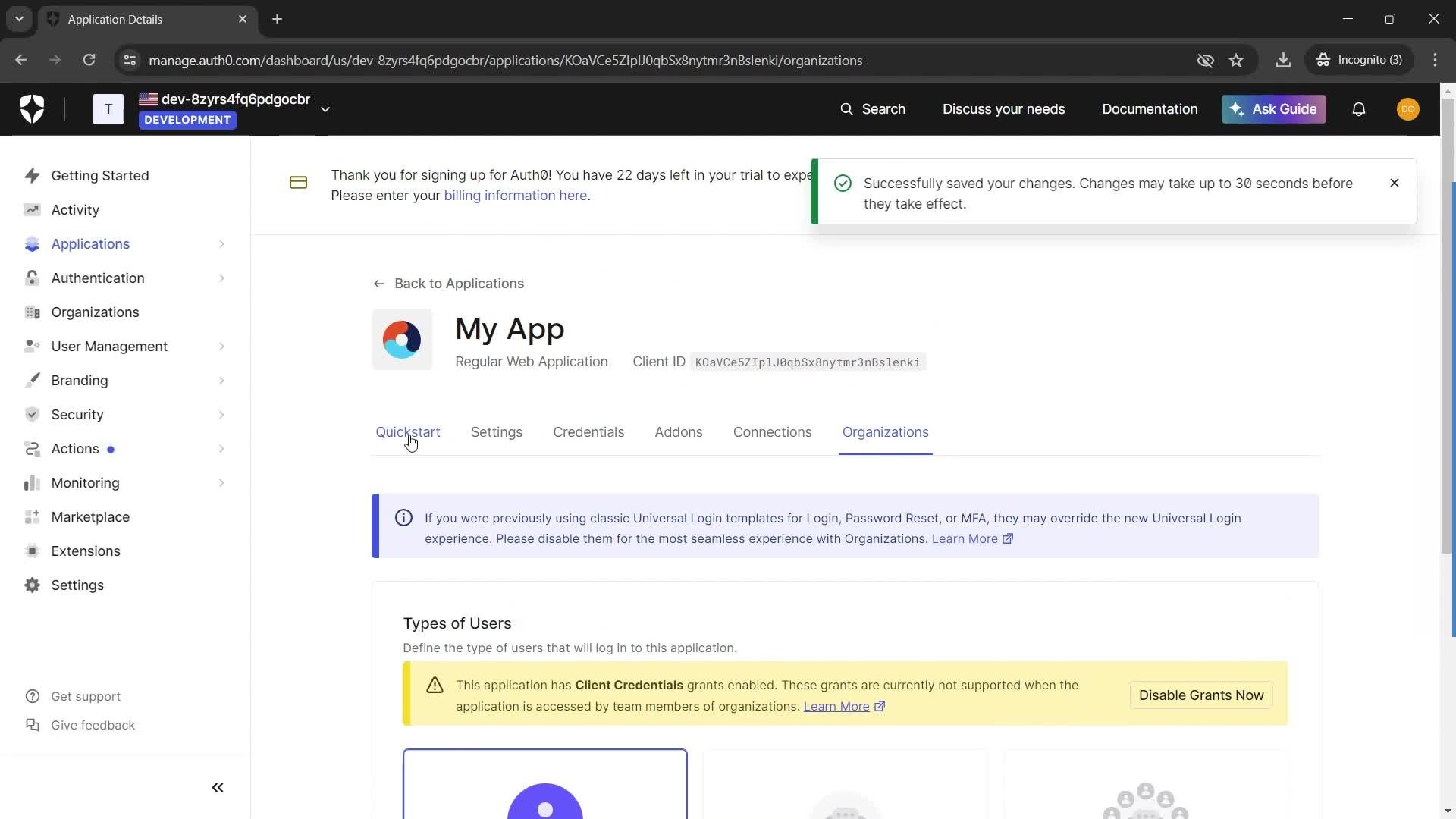Viewport: 1456px width, 819px height.
Task: Open the billing information here link
Action: pyautogui.click(x=515, y=196)
